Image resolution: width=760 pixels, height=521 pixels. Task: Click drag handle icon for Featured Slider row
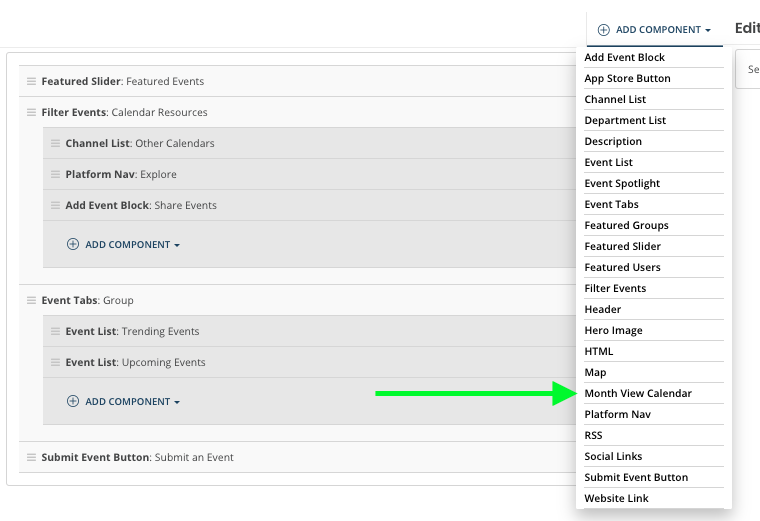pyautogui.click(x=32, y=81)
